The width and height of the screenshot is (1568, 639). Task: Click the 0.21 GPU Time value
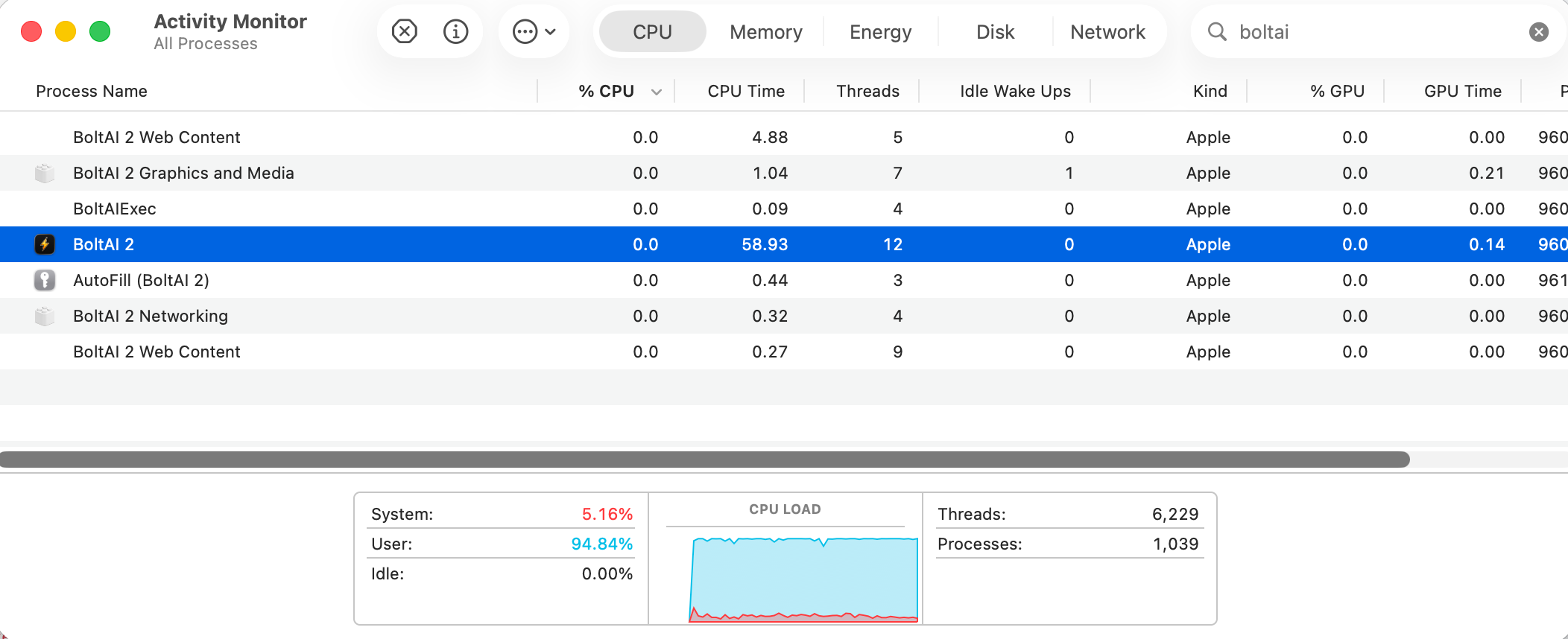click(1487, 173)
